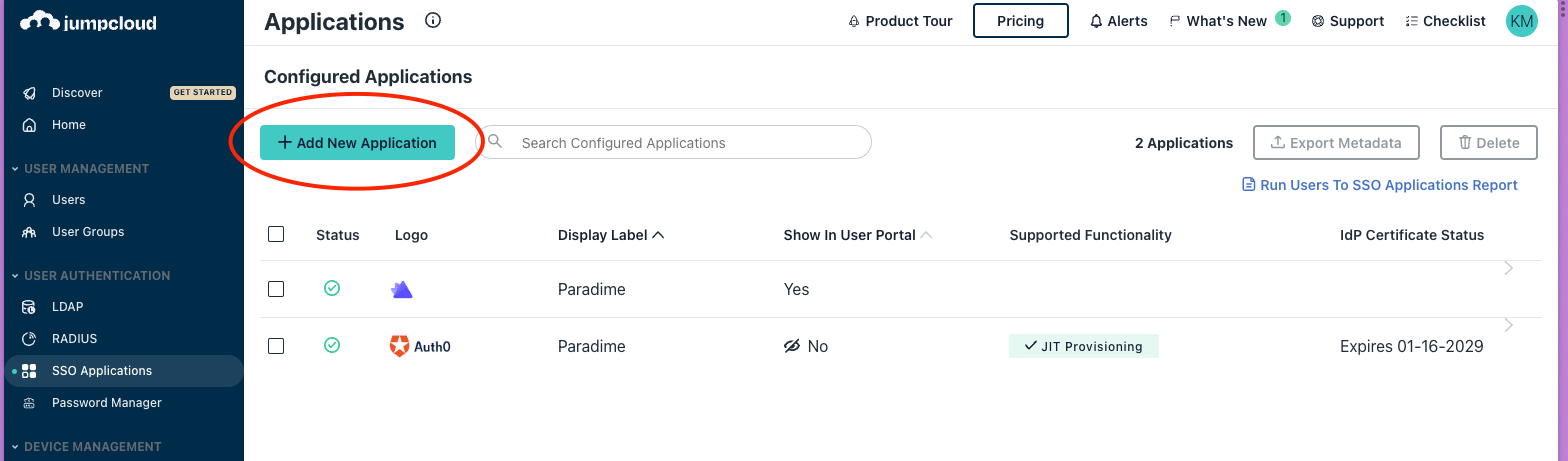The image size is (1568, 461).
Task: Click Export Metadata button
Action: pos(1336,143)
